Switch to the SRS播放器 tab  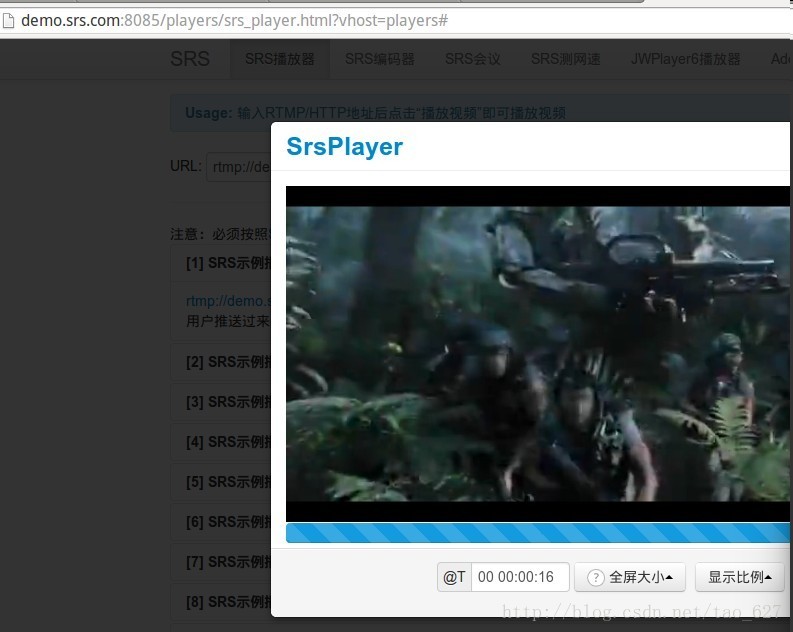[x=280, y=59]
